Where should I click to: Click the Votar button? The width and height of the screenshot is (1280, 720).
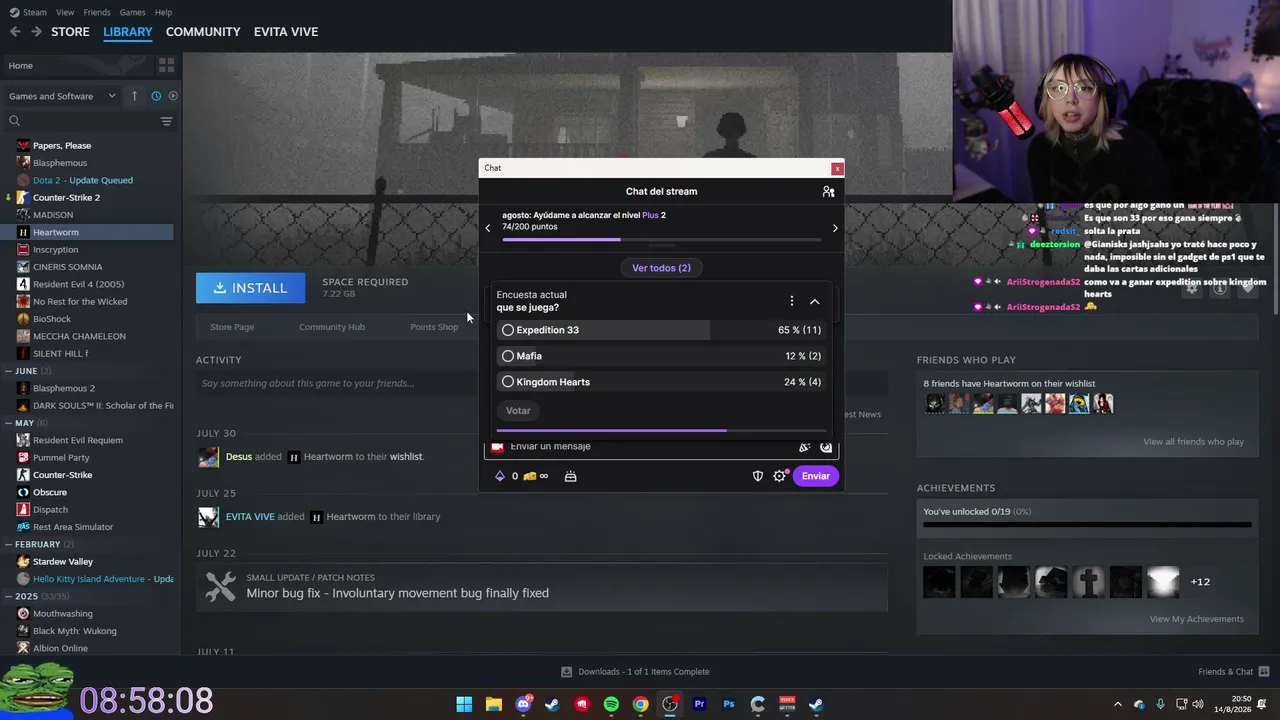518,411
